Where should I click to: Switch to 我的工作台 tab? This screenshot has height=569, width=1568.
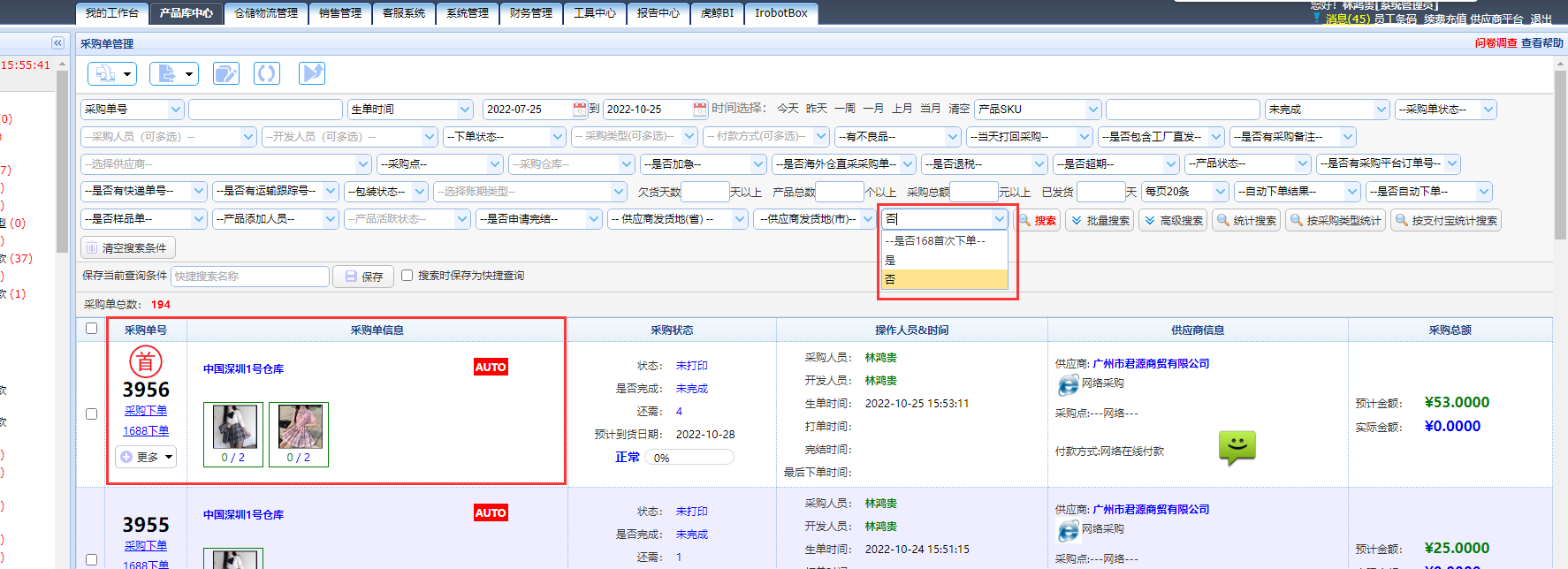click(x=112, y=13)
